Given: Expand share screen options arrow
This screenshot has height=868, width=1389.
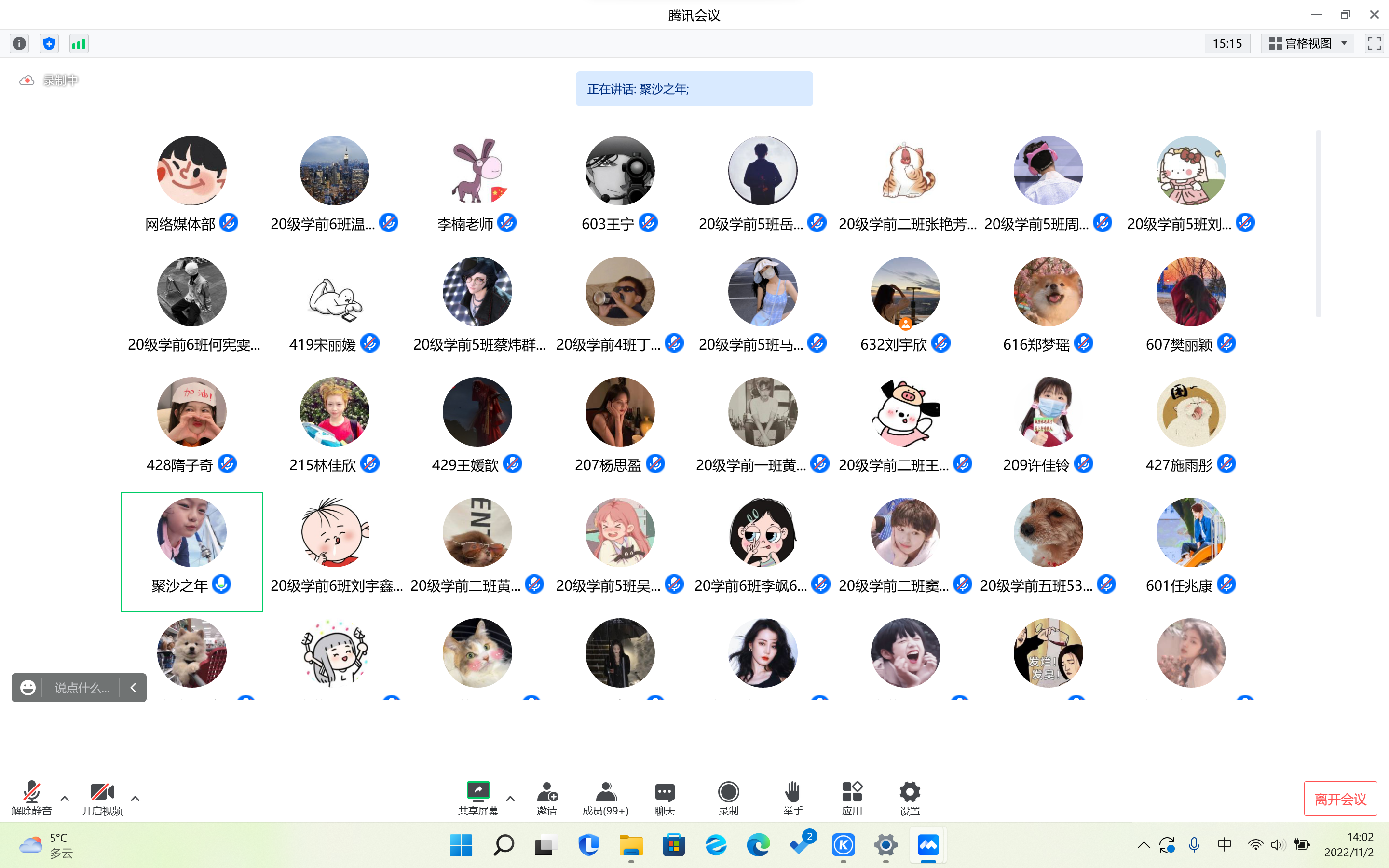Looking at the screenshot, I should click(x=510, y=799).
